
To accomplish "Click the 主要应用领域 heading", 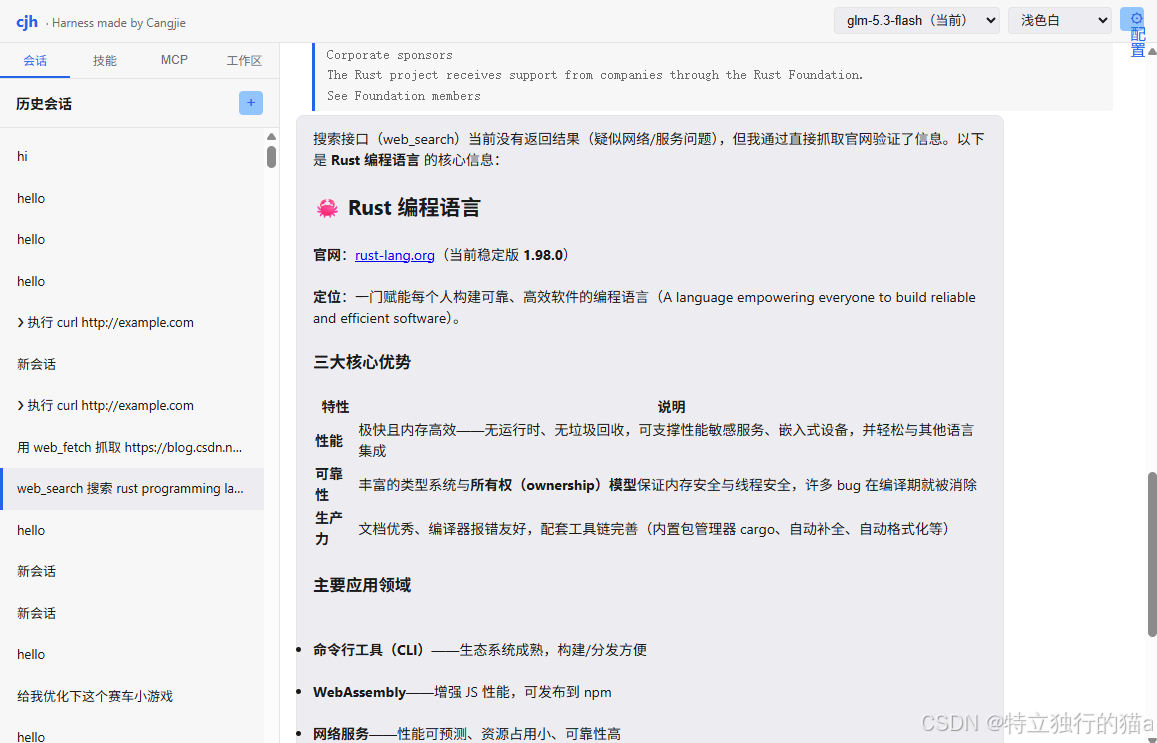I will click(x=362, y=585).
